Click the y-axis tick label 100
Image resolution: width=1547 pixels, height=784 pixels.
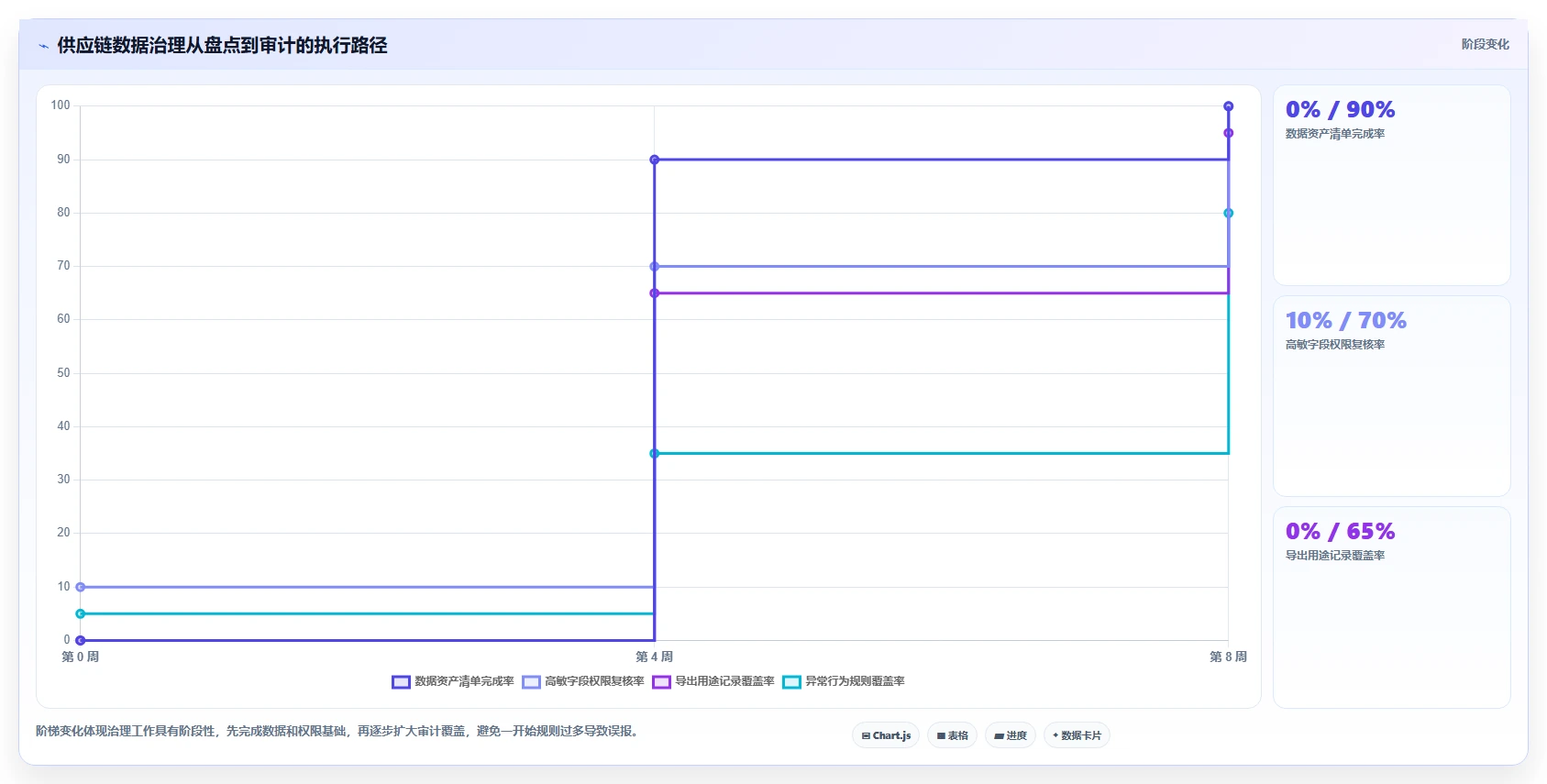click(61, 105)
